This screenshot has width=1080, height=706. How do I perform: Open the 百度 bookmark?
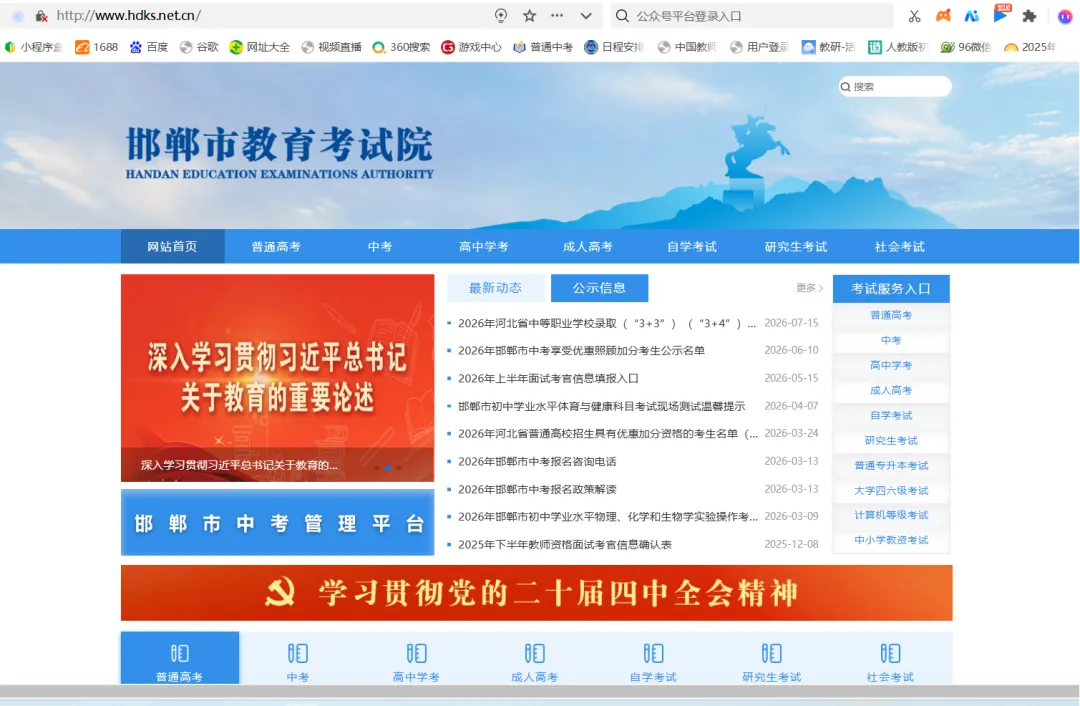(x=149, y=47)
